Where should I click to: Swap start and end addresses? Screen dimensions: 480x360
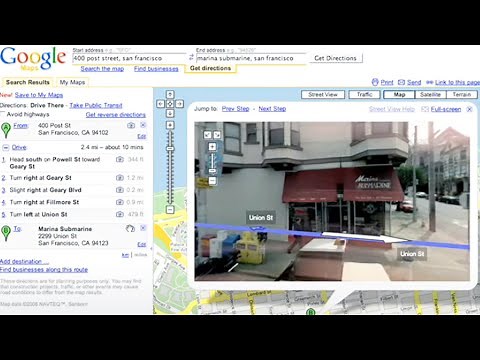[x=191, y=58]
